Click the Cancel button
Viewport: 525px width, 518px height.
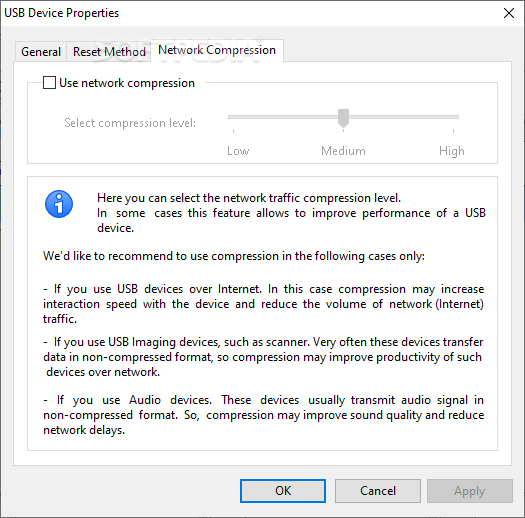coord(378,491)
